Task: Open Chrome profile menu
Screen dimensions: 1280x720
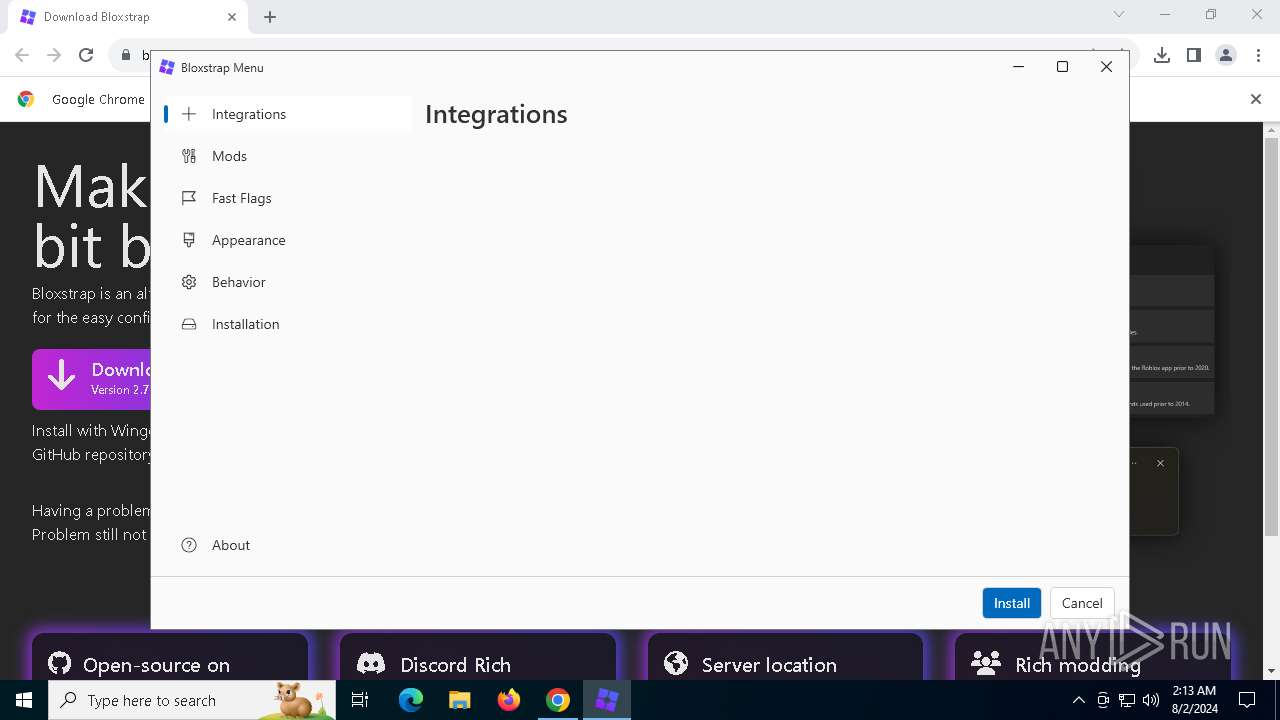Action: click(1226, 55)
